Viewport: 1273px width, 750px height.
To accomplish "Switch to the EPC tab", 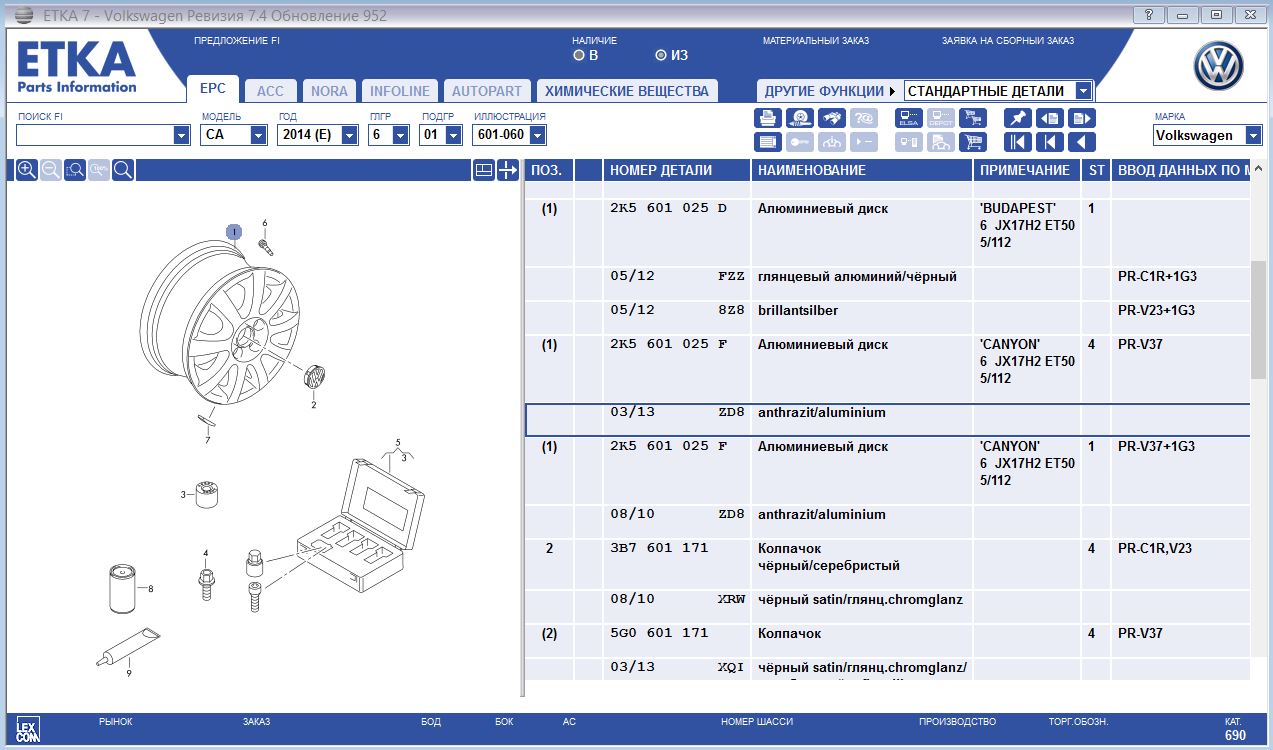I will [212, 89].
